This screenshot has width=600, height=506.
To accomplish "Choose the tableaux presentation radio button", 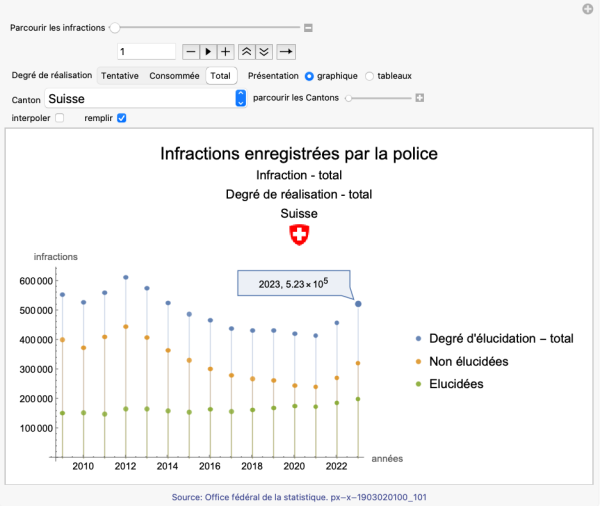I will (x=370, y=76).
